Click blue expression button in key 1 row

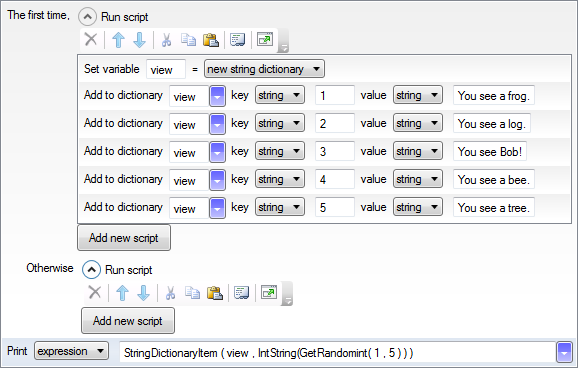point(217,96)
